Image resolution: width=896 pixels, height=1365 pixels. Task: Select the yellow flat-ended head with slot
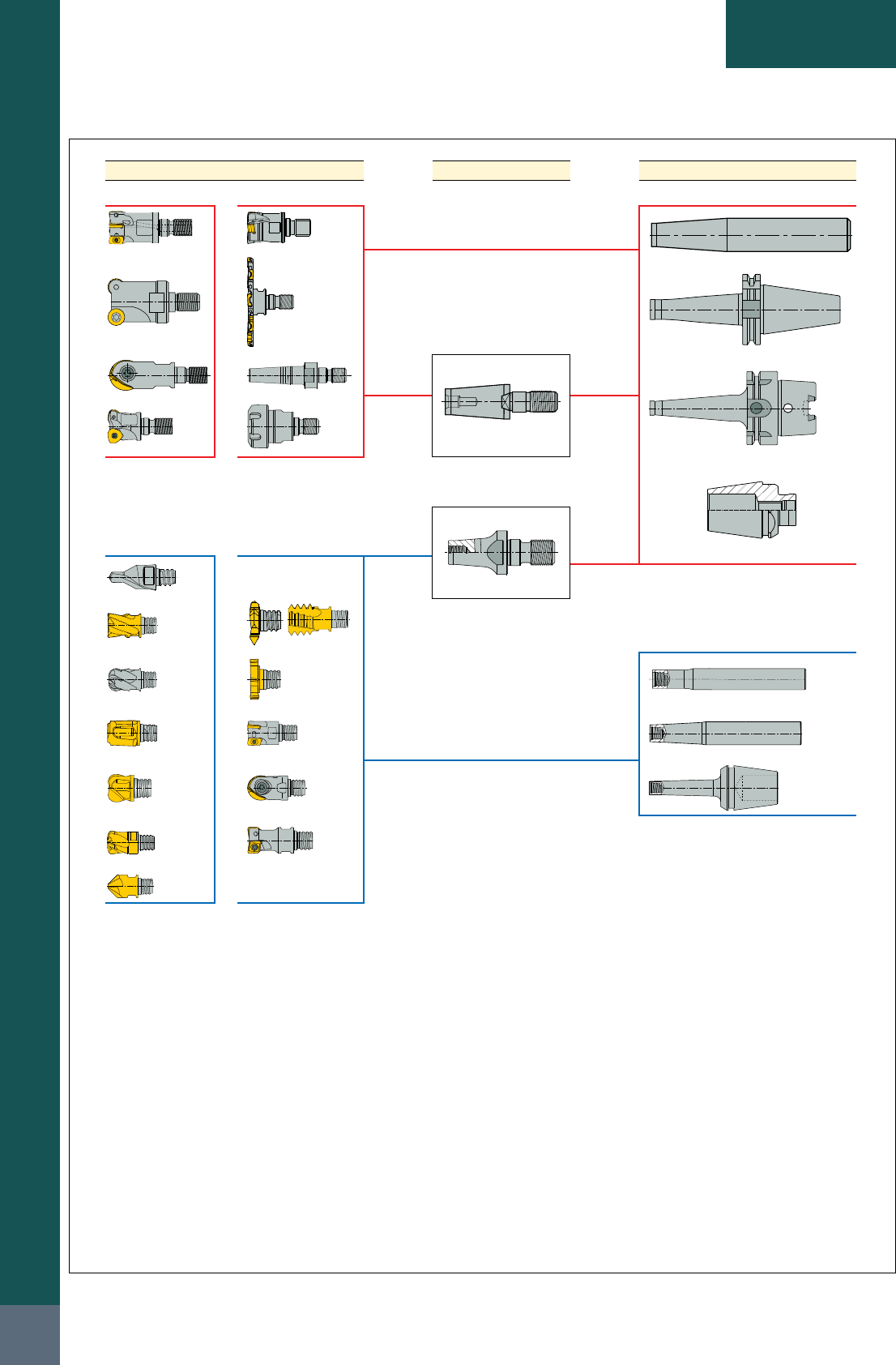(x=132, y=733)
